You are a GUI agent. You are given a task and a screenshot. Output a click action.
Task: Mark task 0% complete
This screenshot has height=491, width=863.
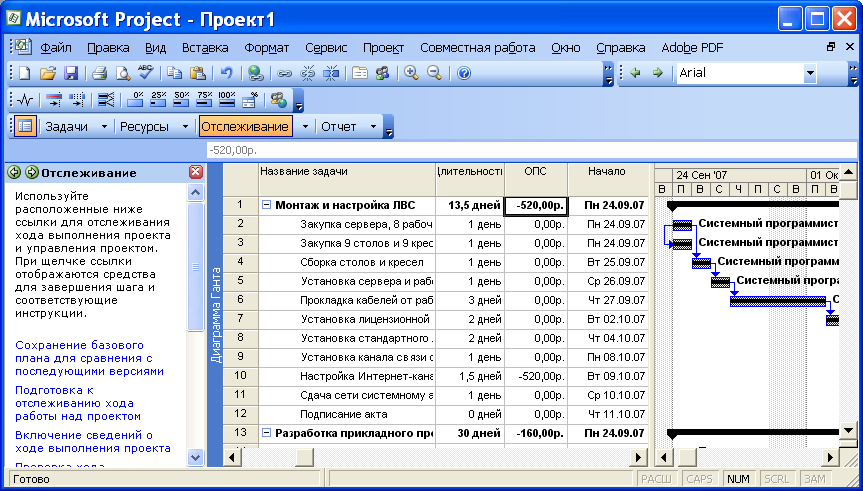(135, 100)
